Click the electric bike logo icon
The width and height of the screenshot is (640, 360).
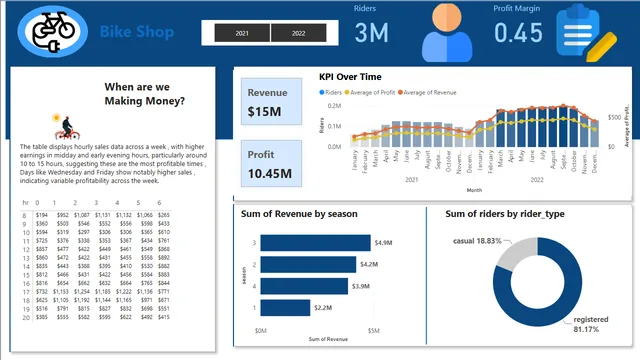click(53, 31)
